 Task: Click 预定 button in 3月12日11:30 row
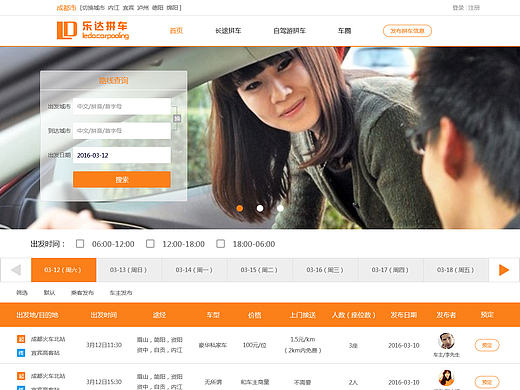click(x=487, y=345)
